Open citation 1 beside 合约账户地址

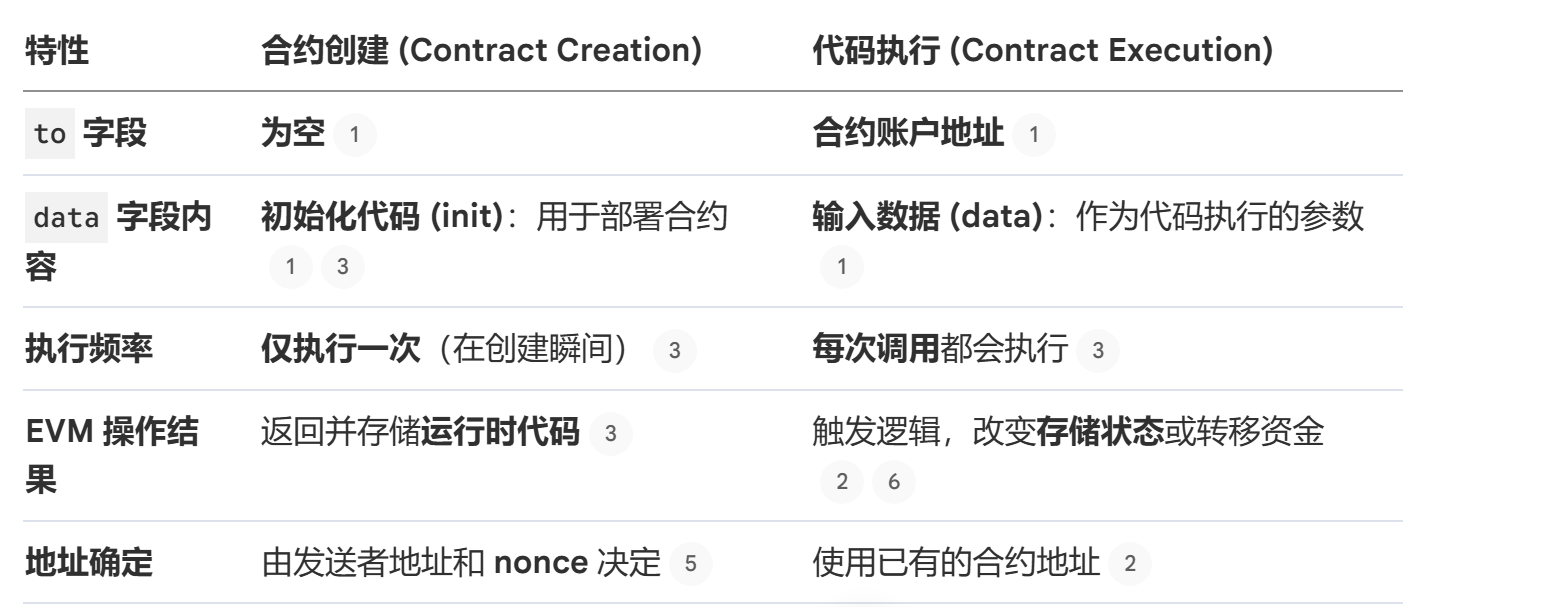[x=1034, y=135]
